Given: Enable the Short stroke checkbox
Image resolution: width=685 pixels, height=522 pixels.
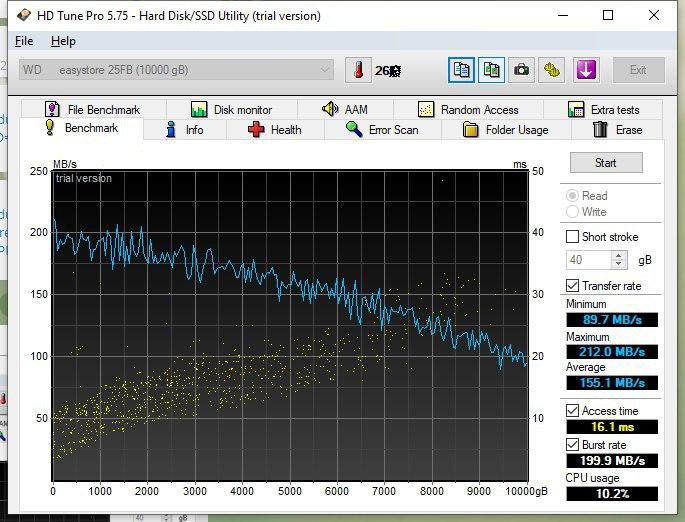Looking at the screenshot, I should click(573, 237).
